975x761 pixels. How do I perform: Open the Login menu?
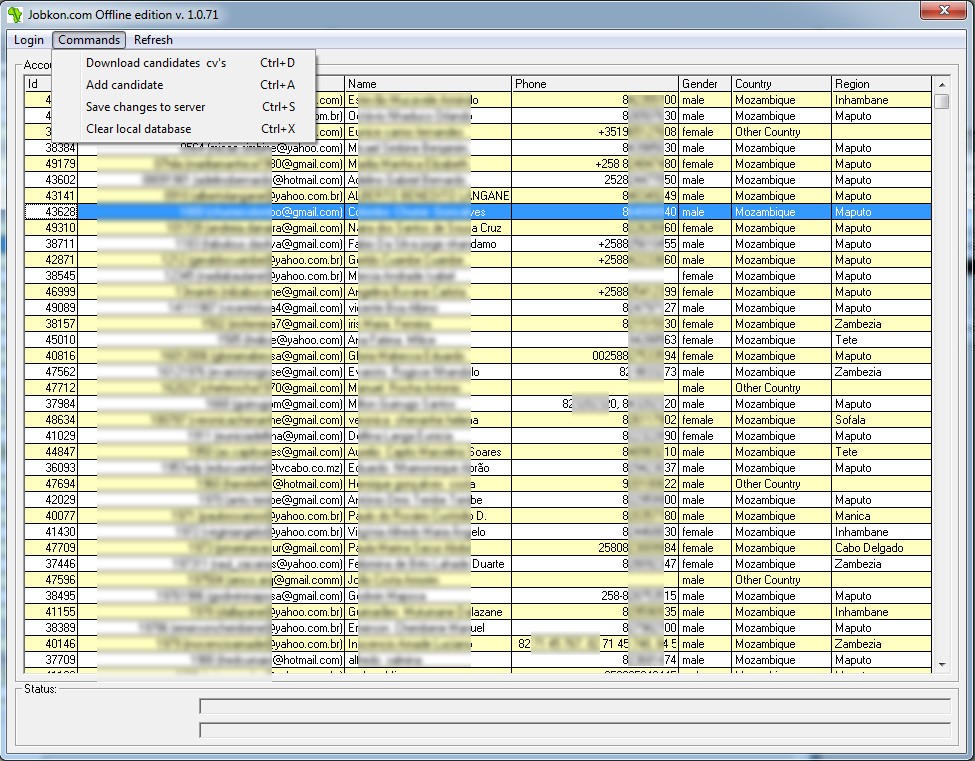tap(29, 40)
